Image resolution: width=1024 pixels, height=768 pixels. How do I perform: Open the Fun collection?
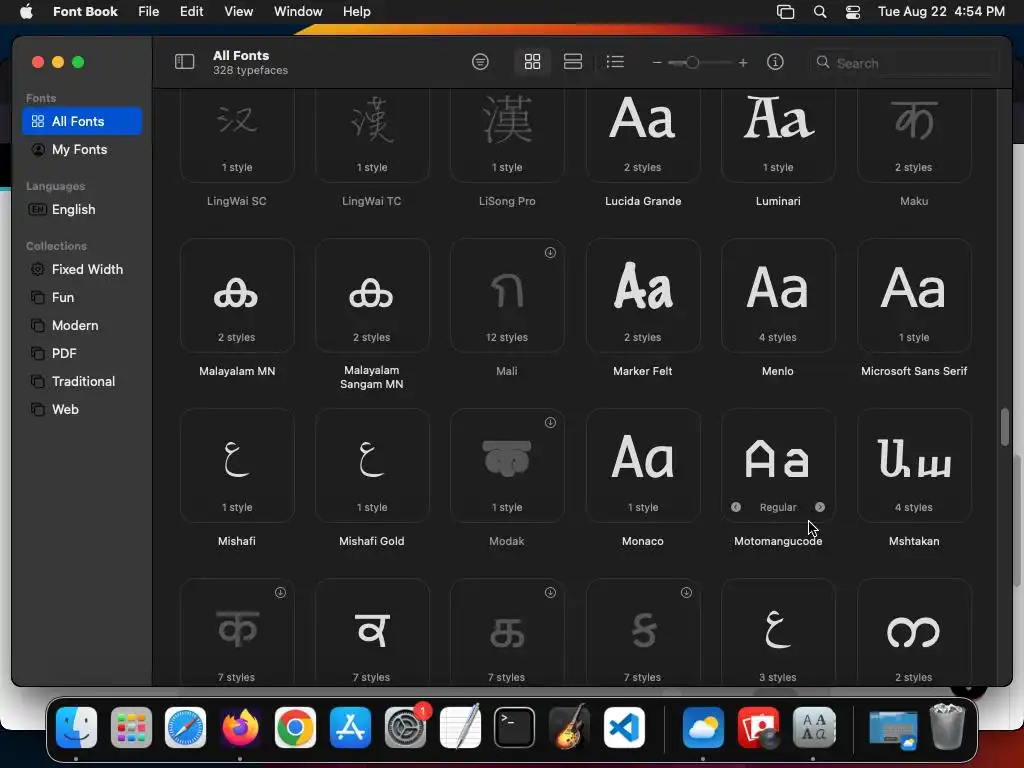[82, 298]
